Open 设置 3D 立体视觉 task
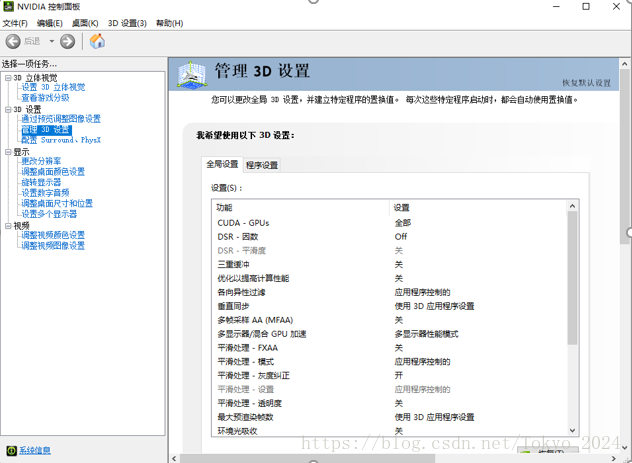 pos(53,87)
